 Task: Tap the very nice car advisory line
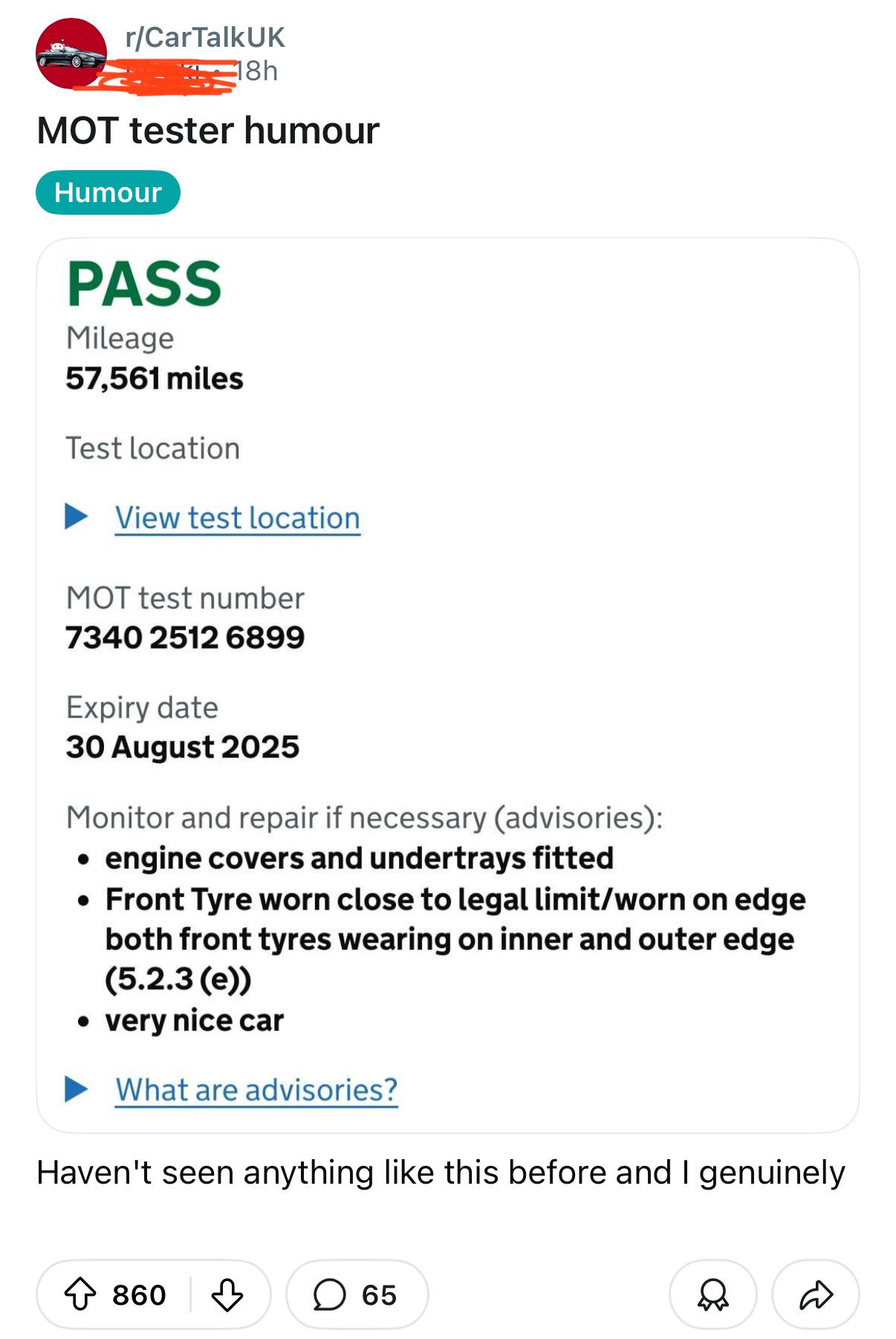click(195, 1021)
